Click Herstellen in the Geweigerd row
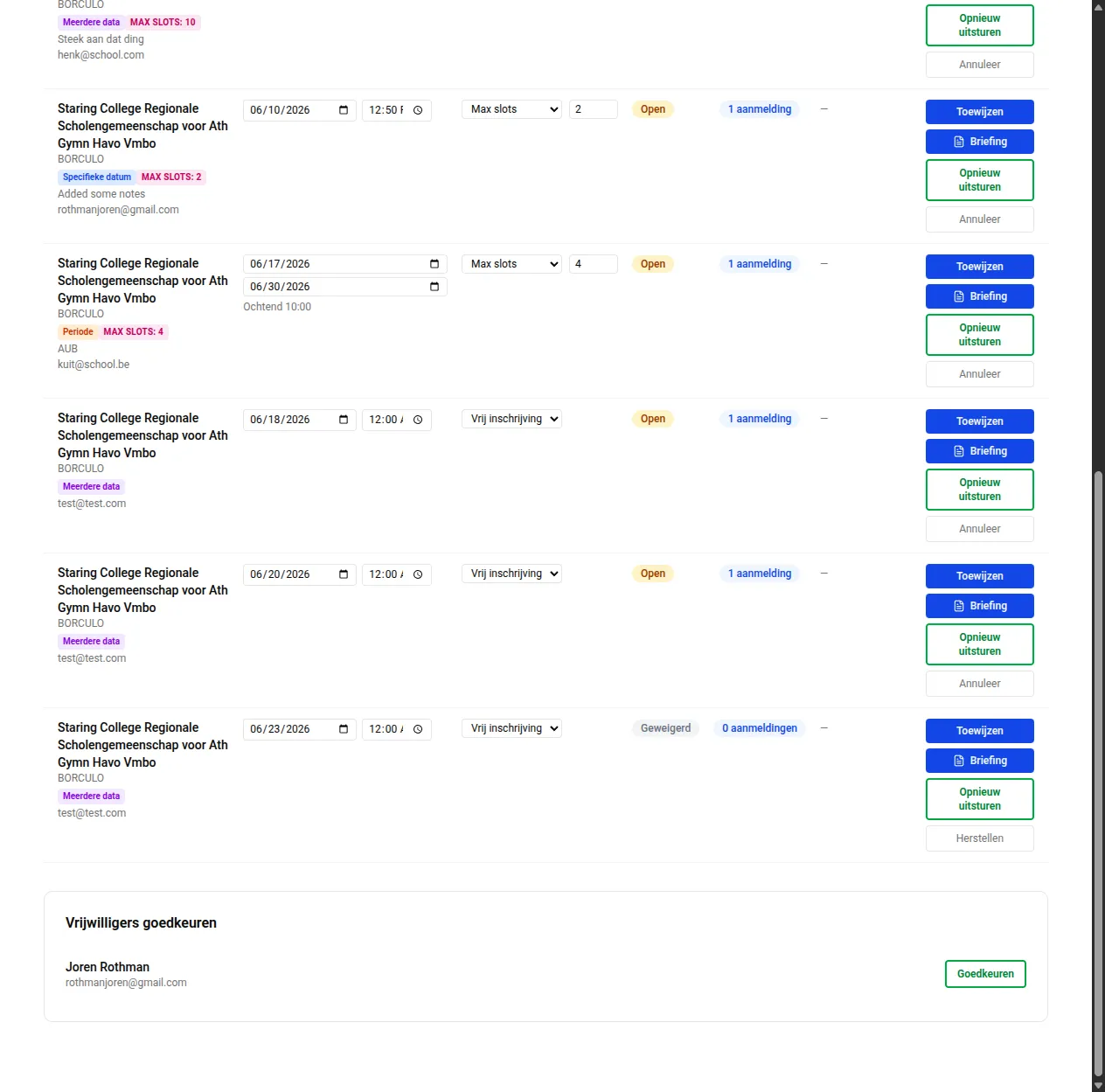The width and height of the screenshot is (1105, 1092). [980, 838]
